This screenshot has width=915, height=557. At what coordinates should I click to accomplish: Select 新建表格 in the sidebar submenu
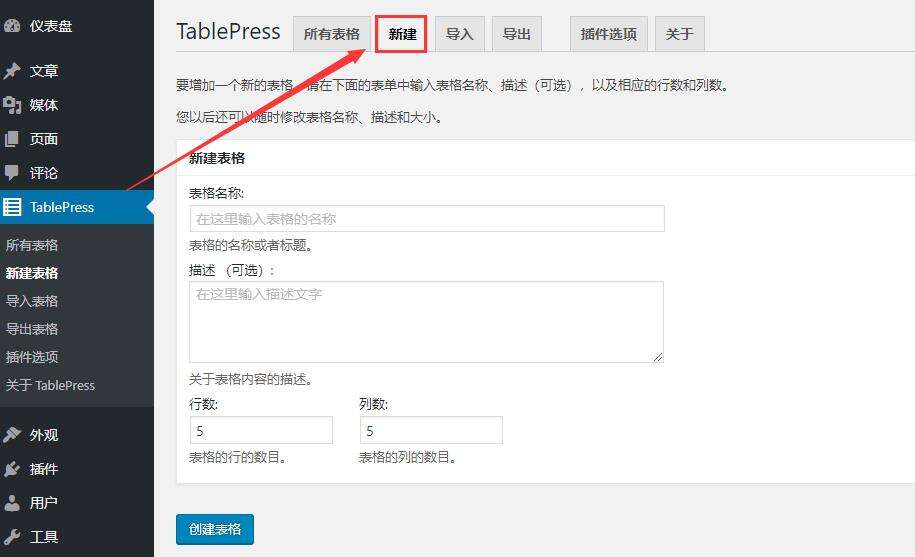pos(32,273)
